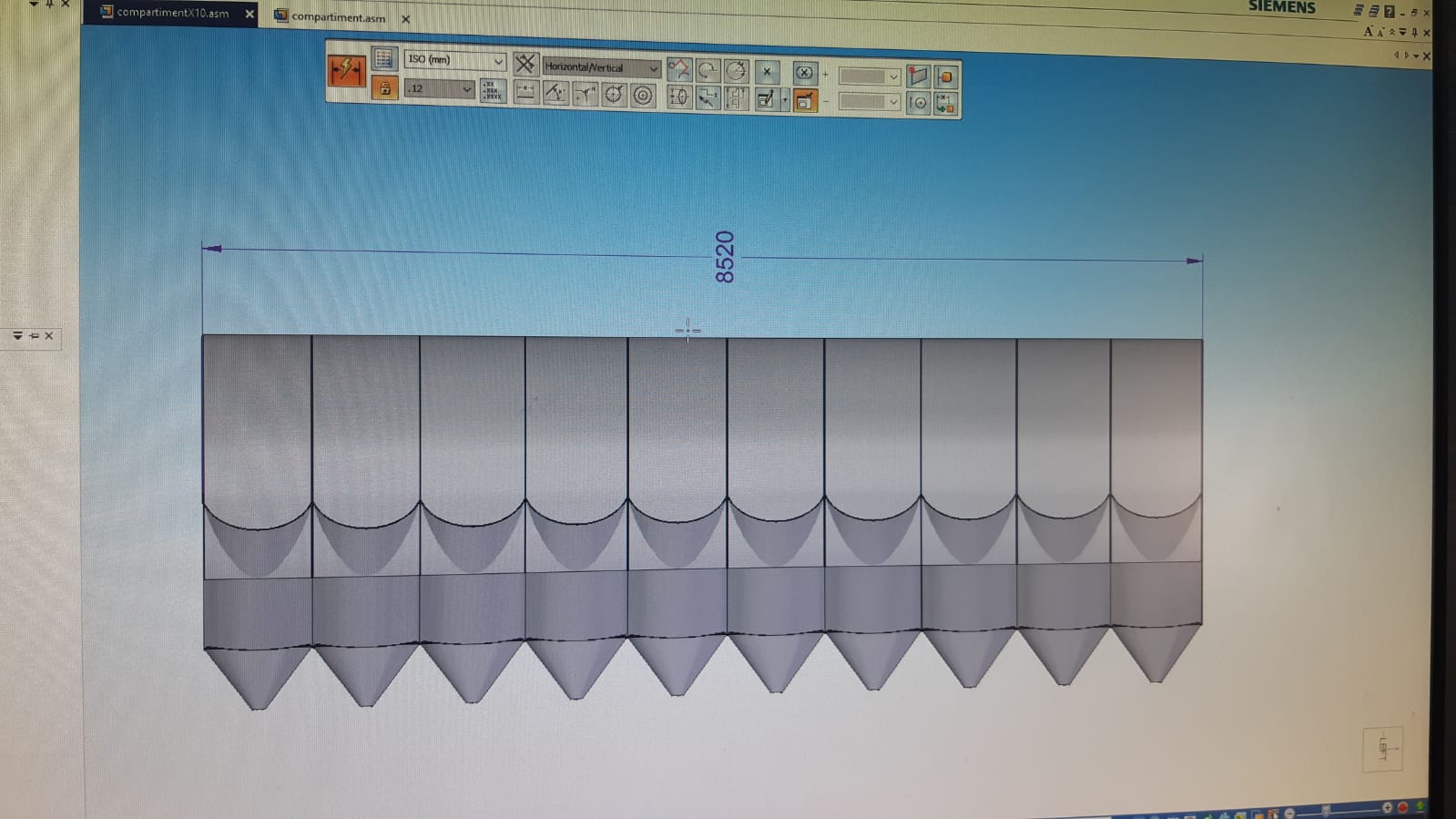This screenshot has height=819, width=1456.
Task: Click the tangent circle dimension icon
Action: pyautogui.click(x=737, y=71)
